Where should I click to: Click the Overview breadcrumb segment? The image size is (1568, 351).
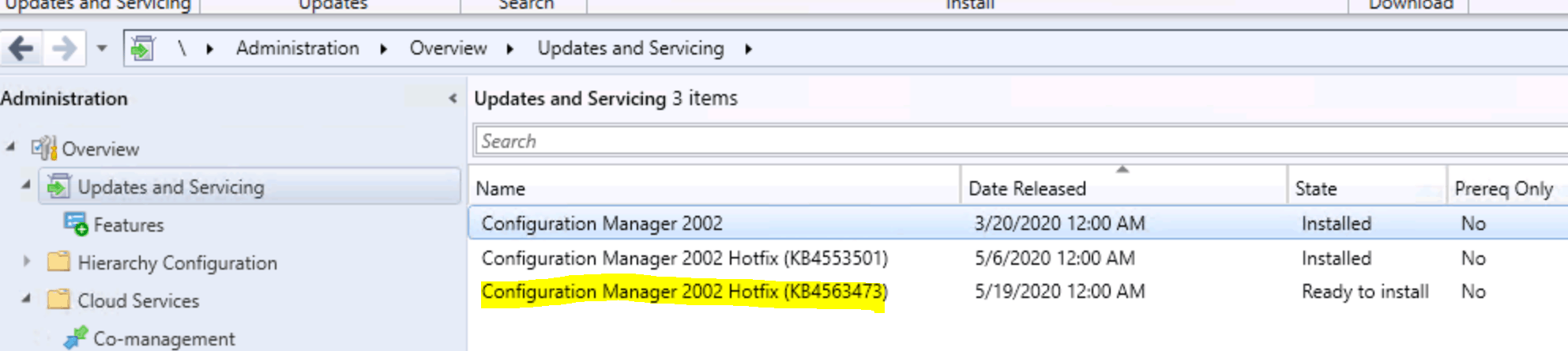(448, 49)
